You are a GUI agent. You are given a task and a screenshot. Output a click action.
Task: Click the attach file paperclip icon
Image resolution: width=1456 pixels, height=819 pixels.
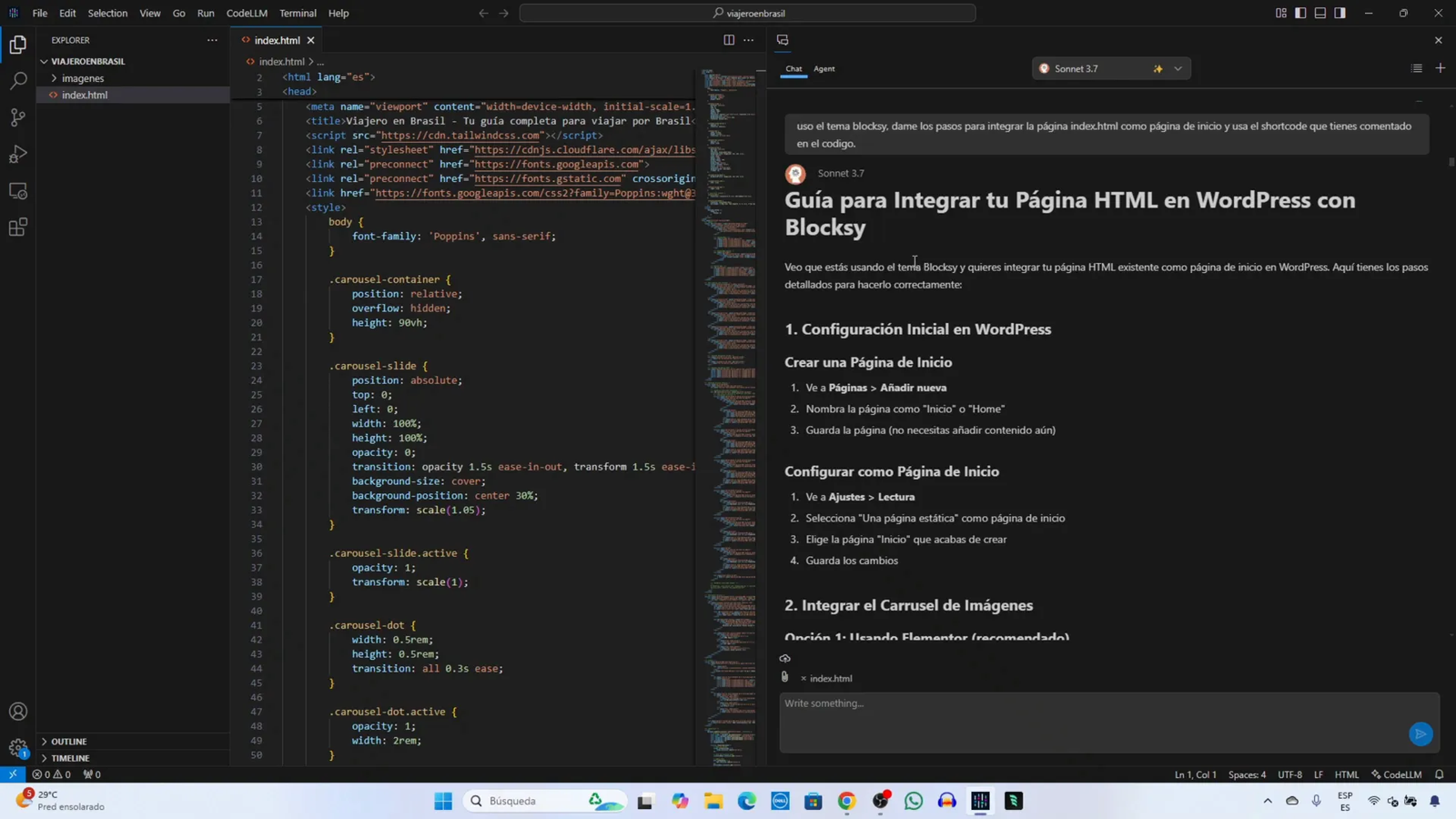coord(785,677)
